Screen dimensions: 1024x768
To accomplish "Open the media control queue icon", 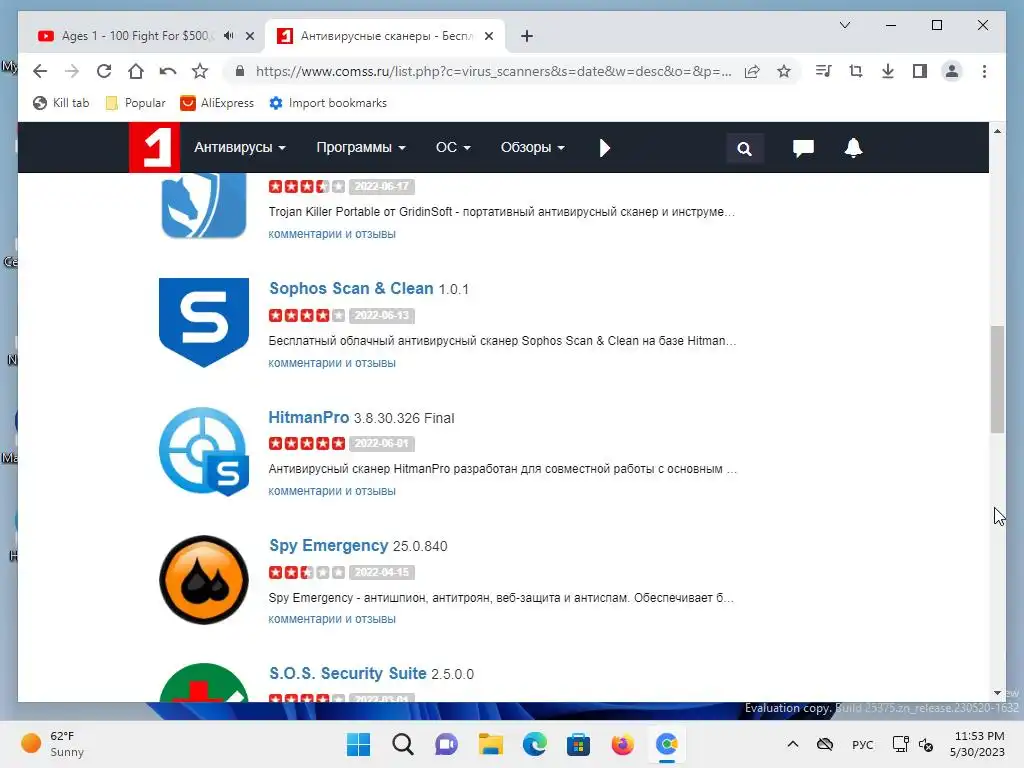I will [x=824, y=71].
